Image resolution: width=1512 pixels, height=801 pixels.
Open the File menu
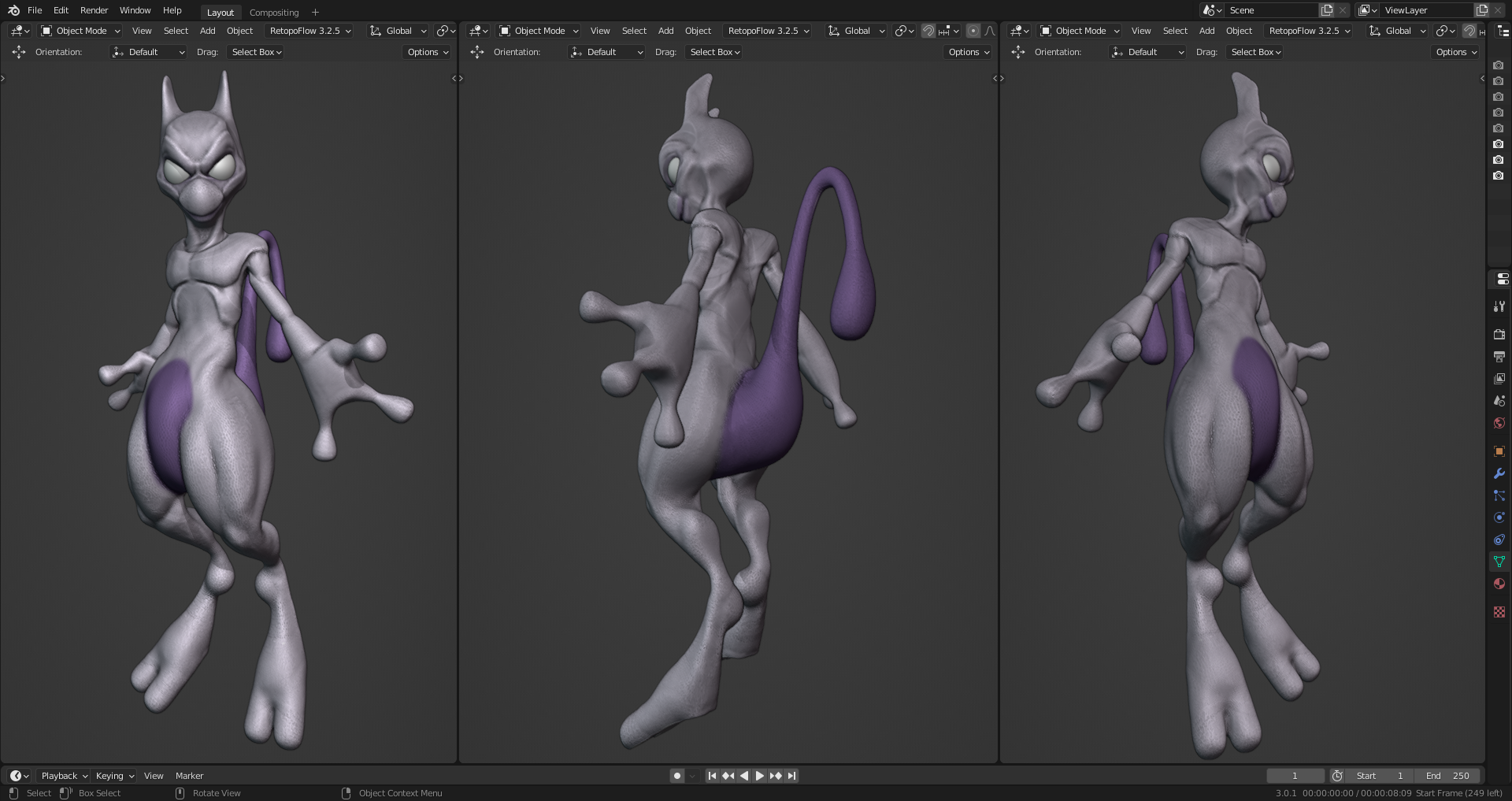35,10
